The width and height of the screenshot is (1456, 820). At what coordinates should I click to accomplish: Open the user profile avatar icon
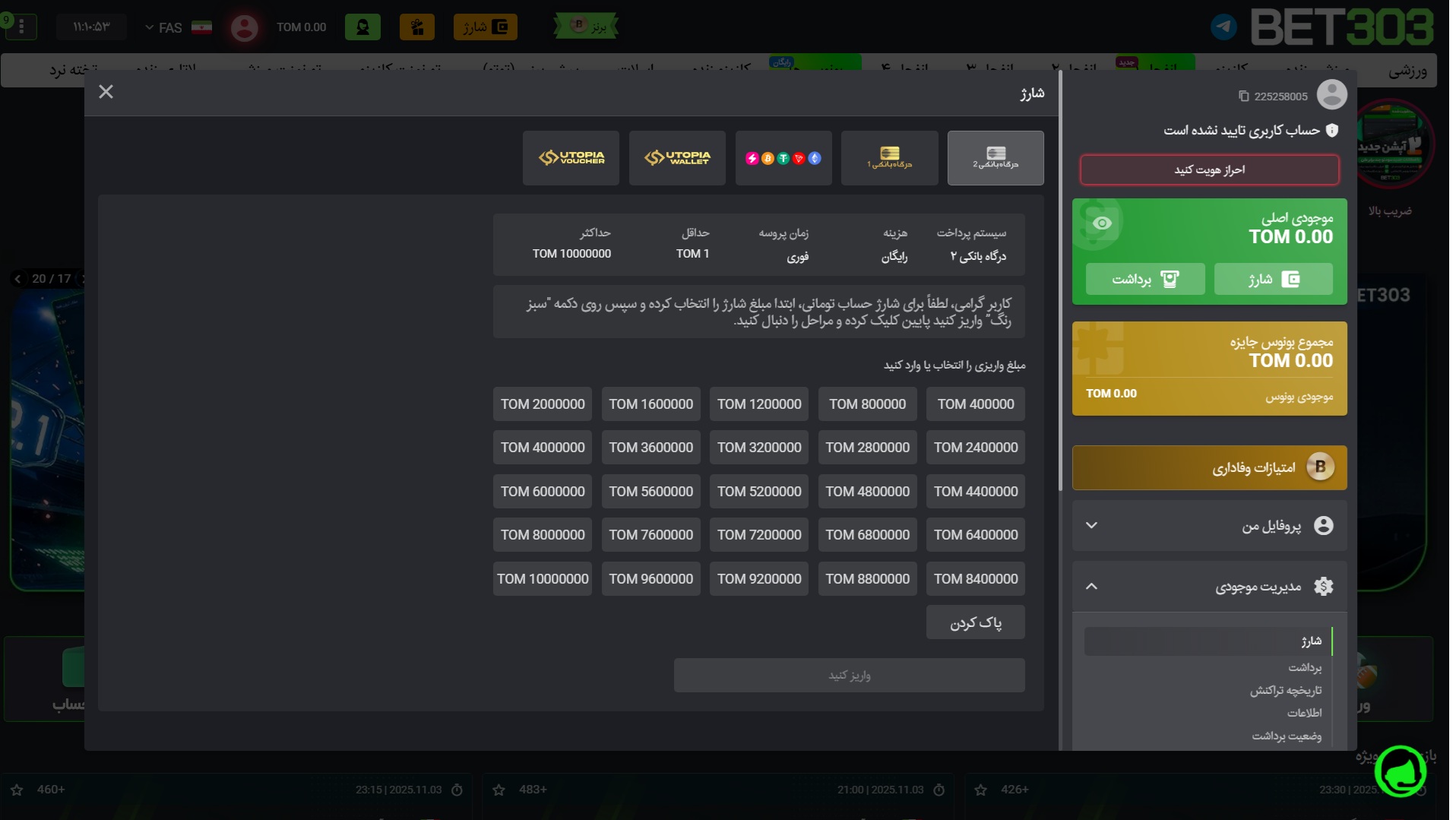[x=243, y=26]
